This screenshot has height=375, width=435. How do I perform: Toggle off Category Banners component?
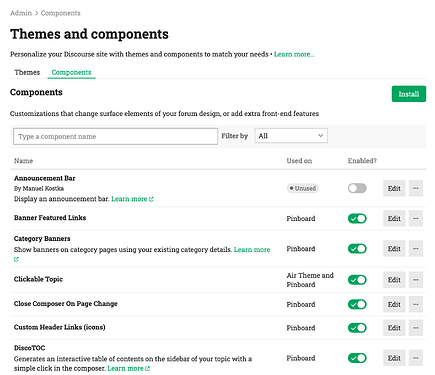point(357,249)
